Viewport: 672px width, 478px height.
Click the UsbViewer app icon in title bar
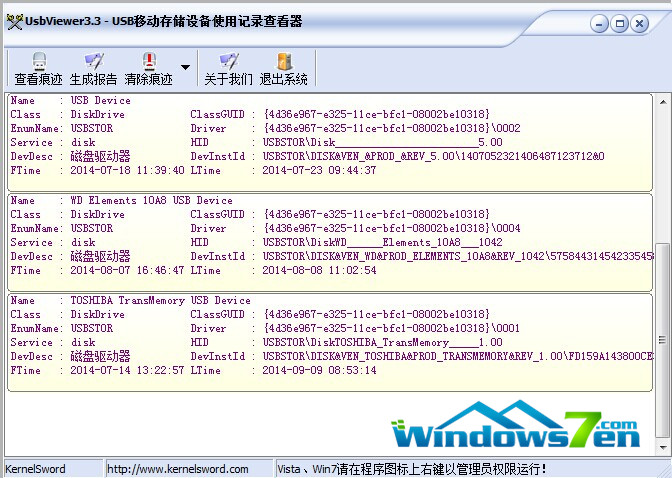(15, 21)
